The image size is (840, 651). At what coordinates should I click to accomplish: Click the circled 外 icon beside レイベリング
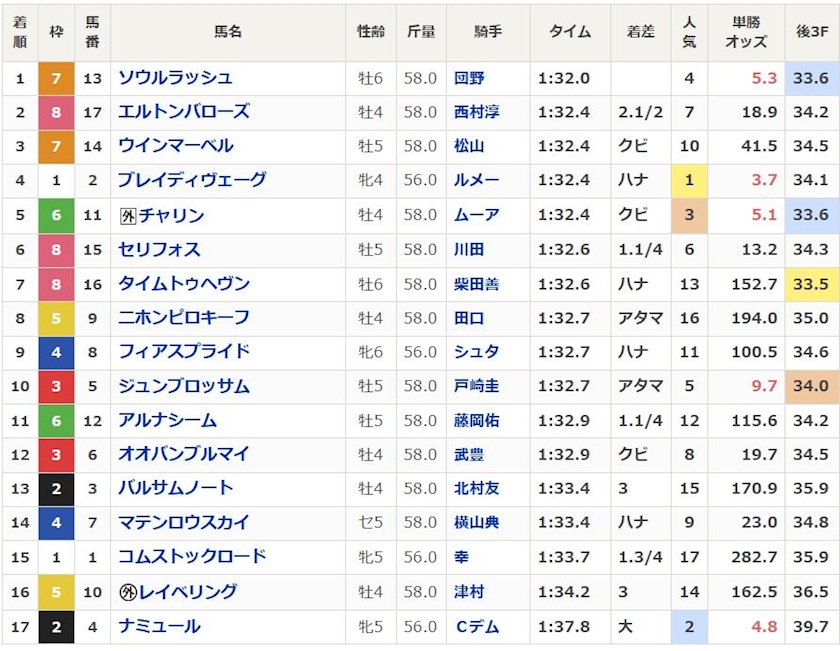click(127, 592)
